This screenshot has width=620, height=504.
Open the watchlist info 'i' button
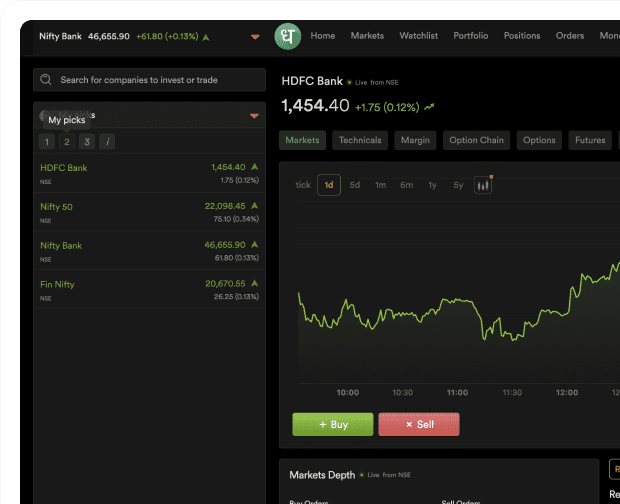point(107,142)
